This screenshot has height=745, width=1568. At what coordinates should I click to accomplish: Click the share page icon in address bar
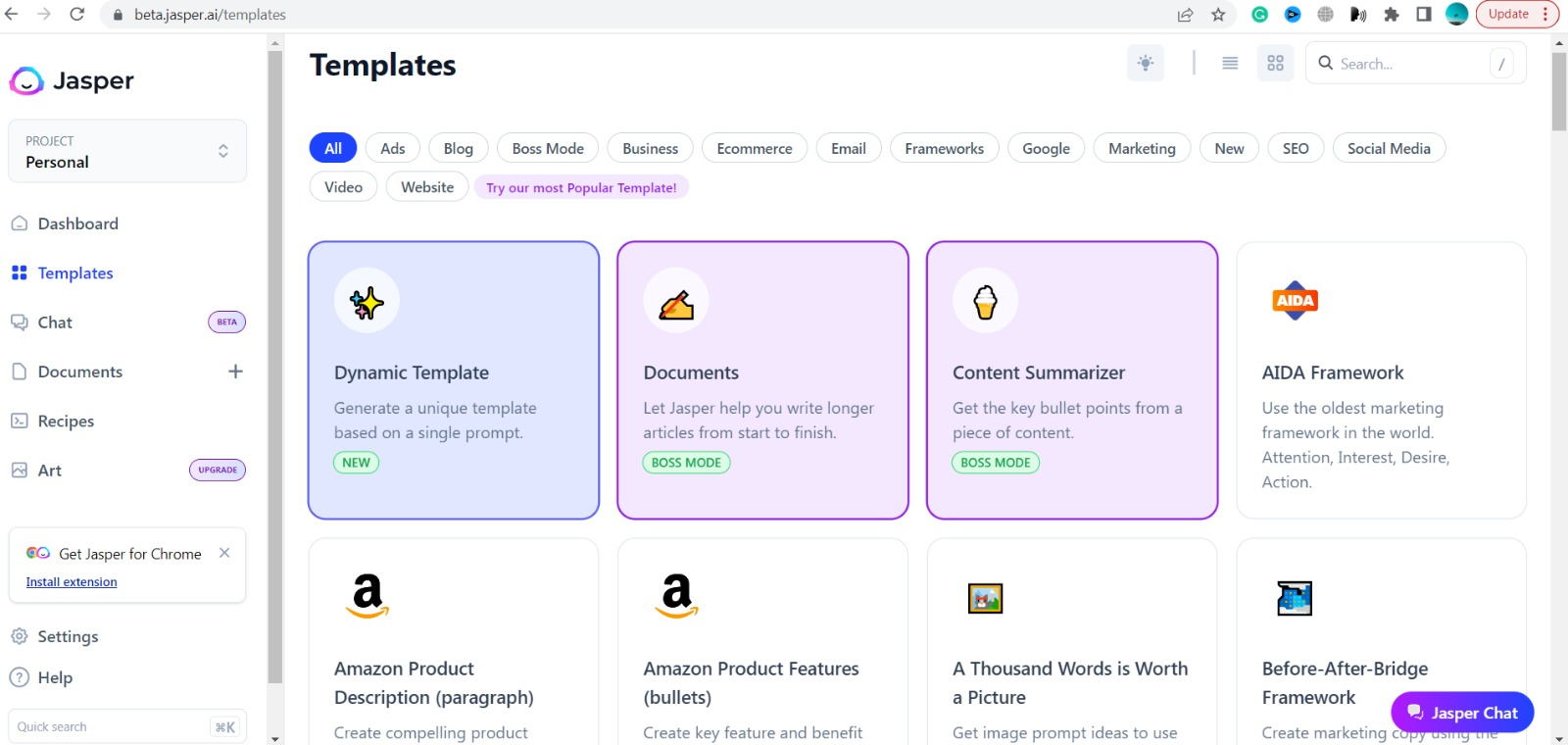click(x=1185, y=15)
